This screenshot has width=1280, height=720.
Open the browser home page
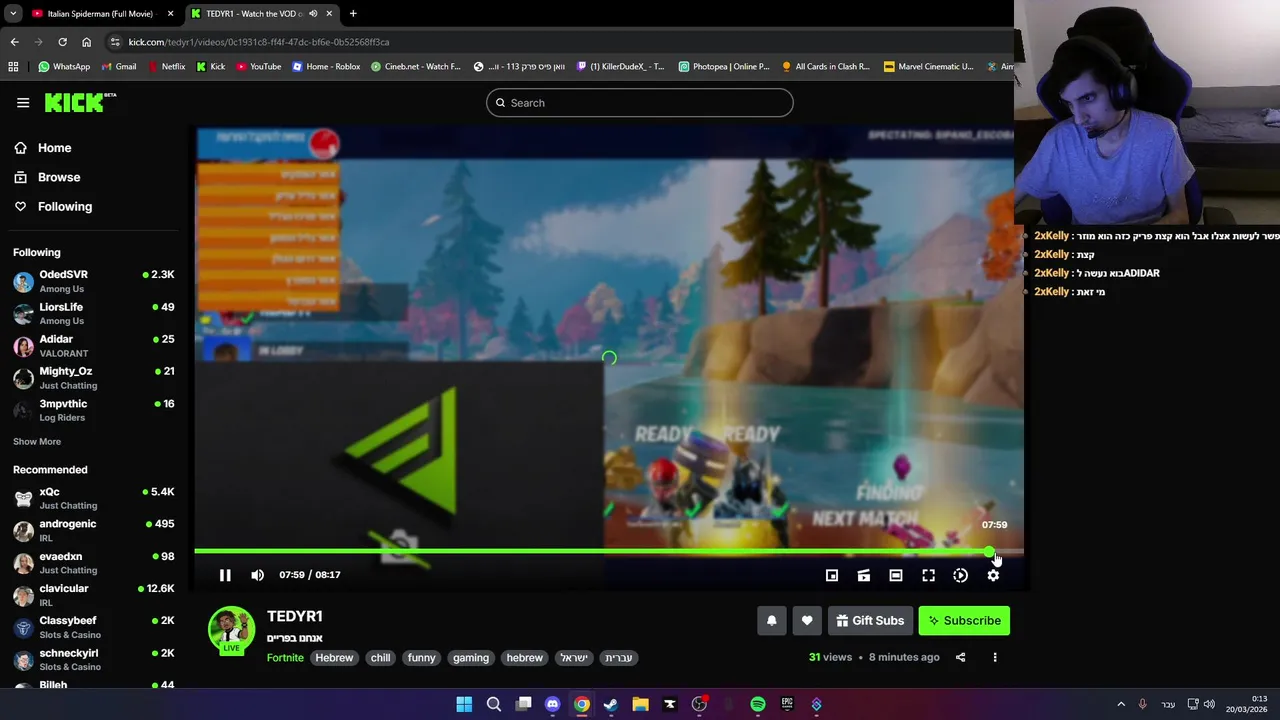point(86,42)
